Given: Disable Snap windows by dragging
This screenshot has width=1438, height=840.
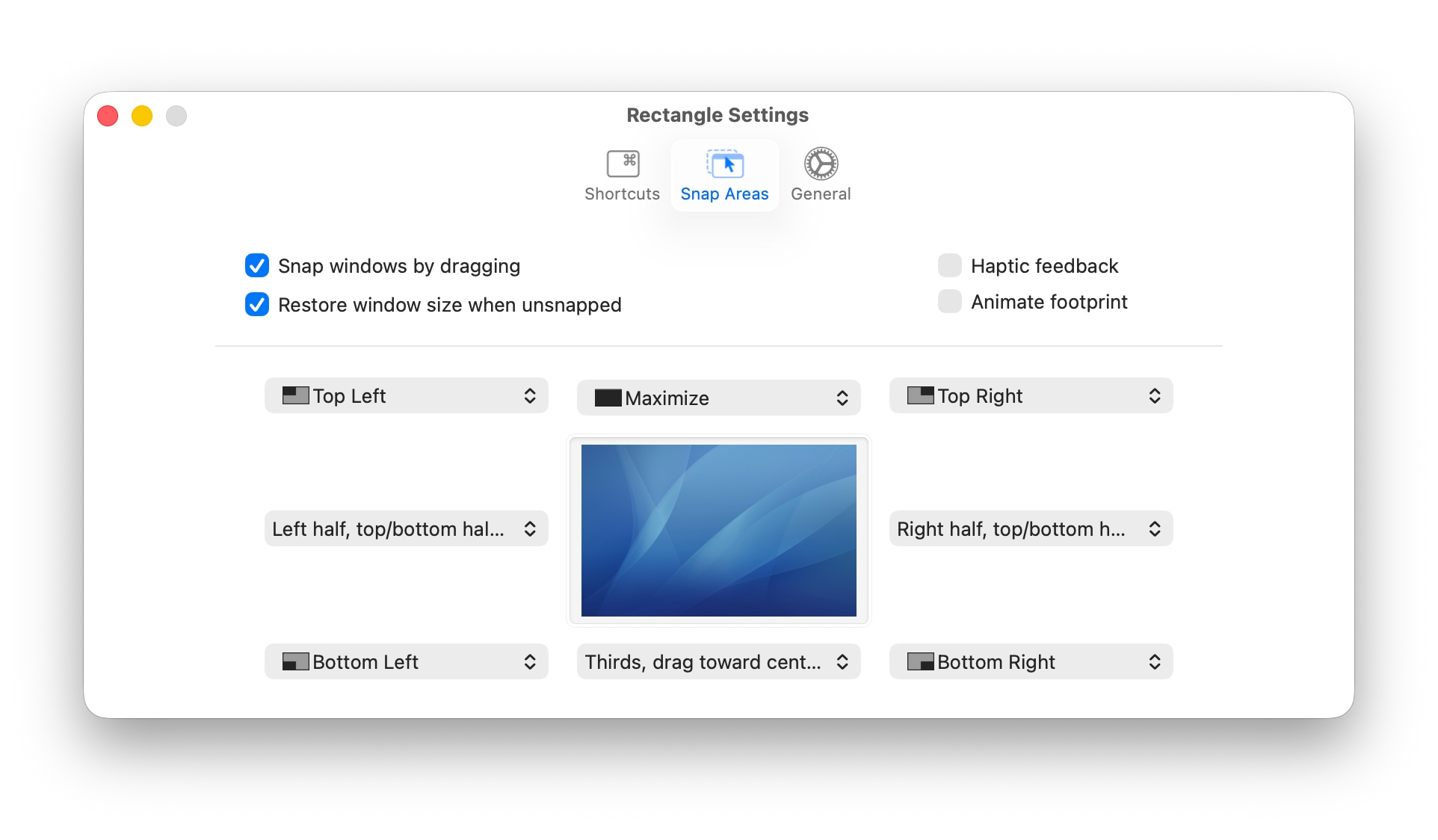Looking at the screenshot, I should pos(257,265).
